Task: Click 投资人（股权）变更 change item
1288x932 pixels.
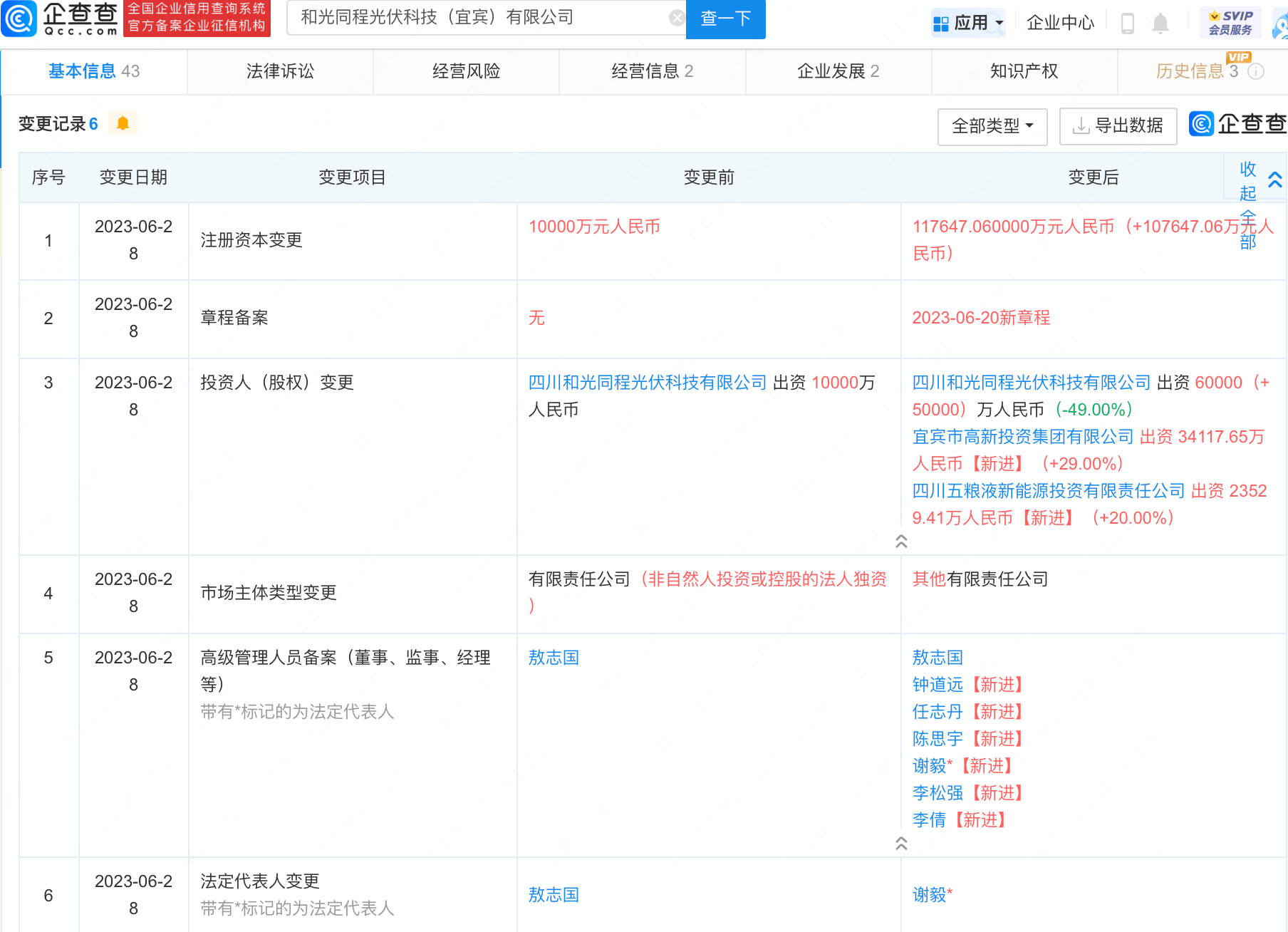Action: point(277,383)
